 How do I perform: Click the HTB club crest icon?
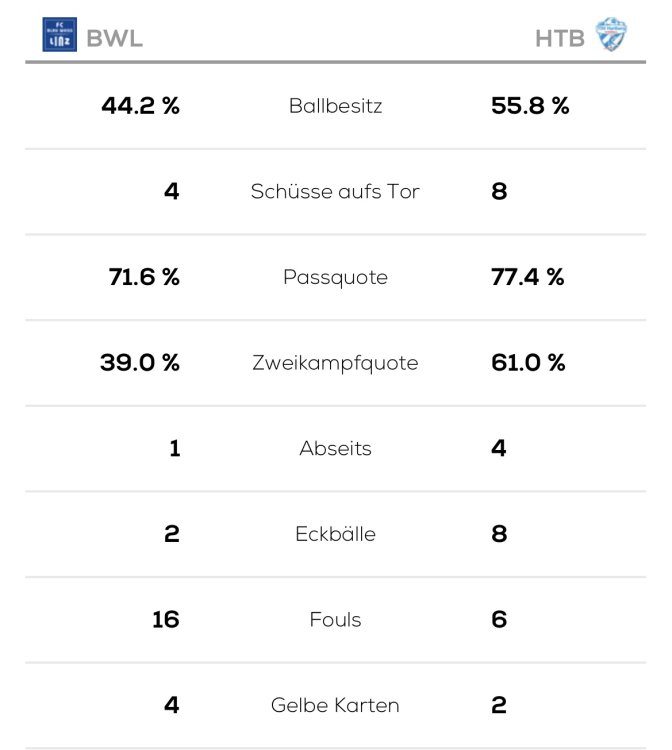611,36
